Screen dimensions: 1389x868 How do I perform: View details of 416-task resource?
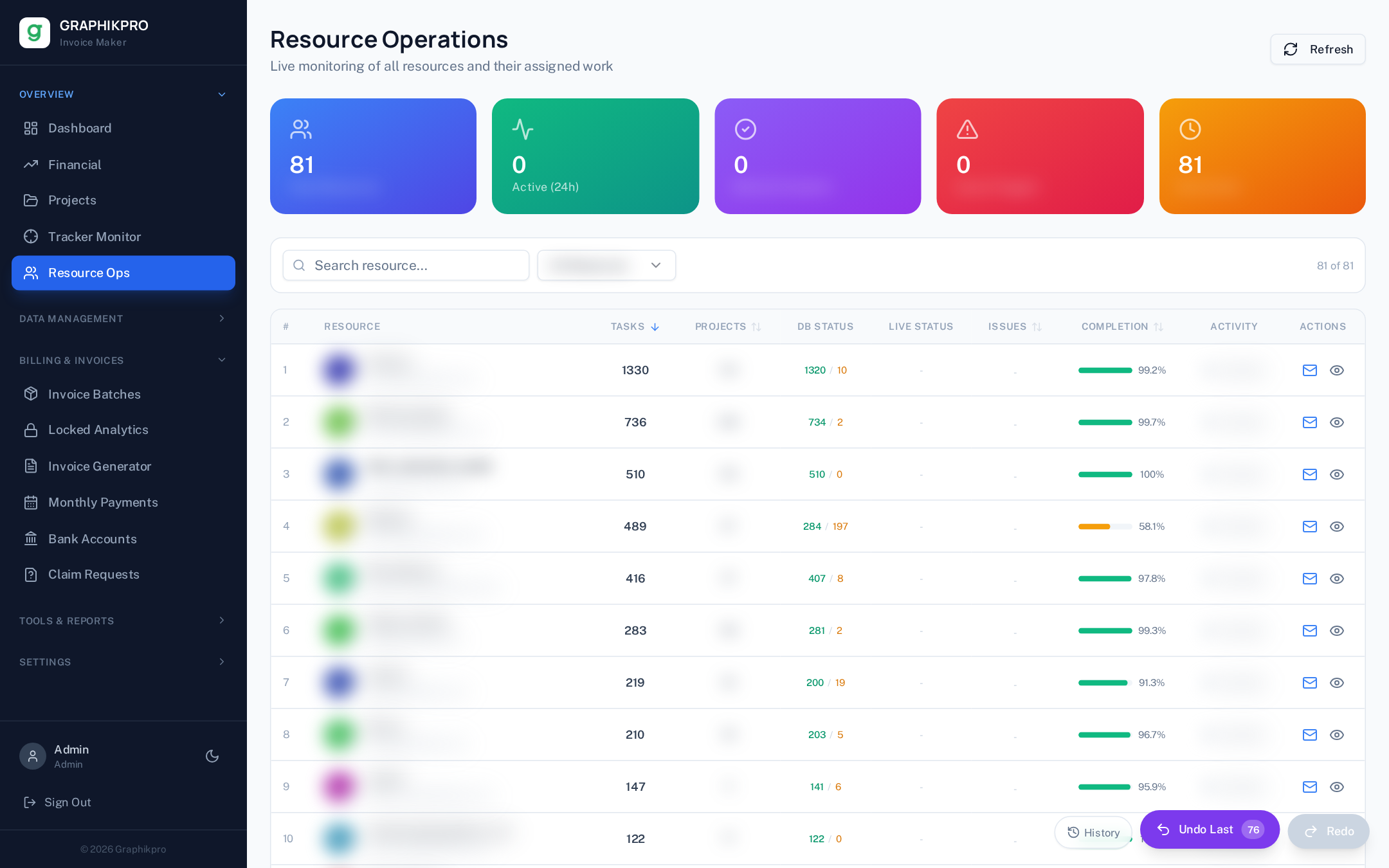click(x=1337, y=579)
